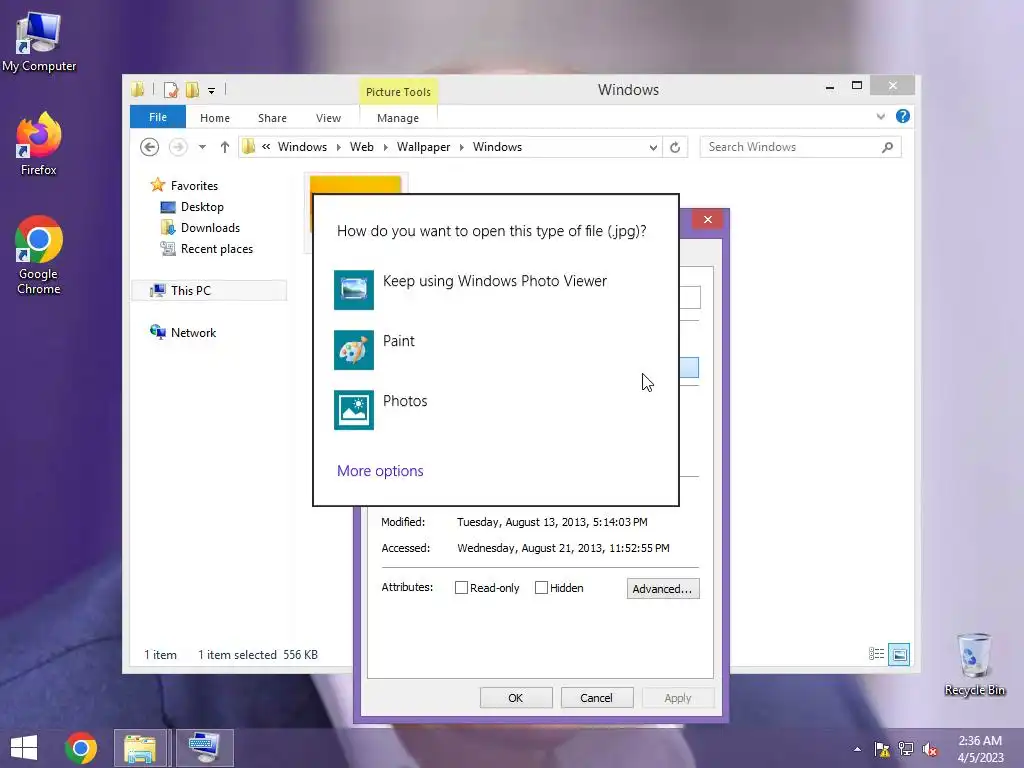Select the Photos app option
This screenshot has height=768, width=1024.
(x=495, y=409)
